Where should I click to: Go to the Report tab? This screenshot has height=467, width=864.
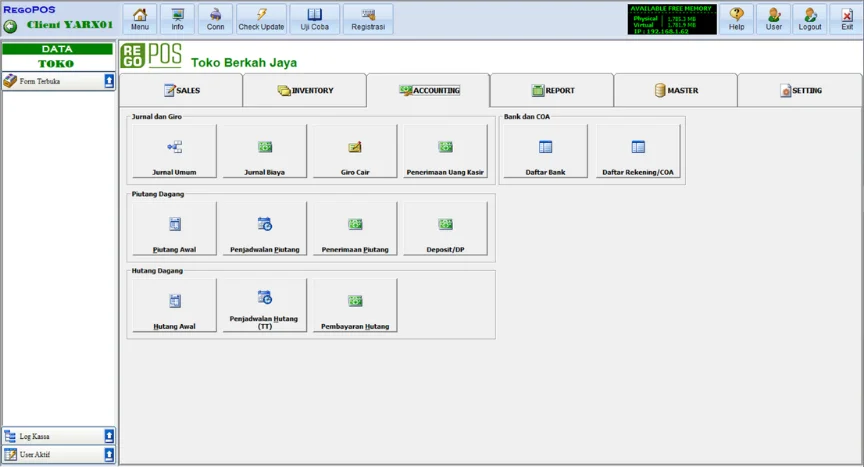[552, 90]
